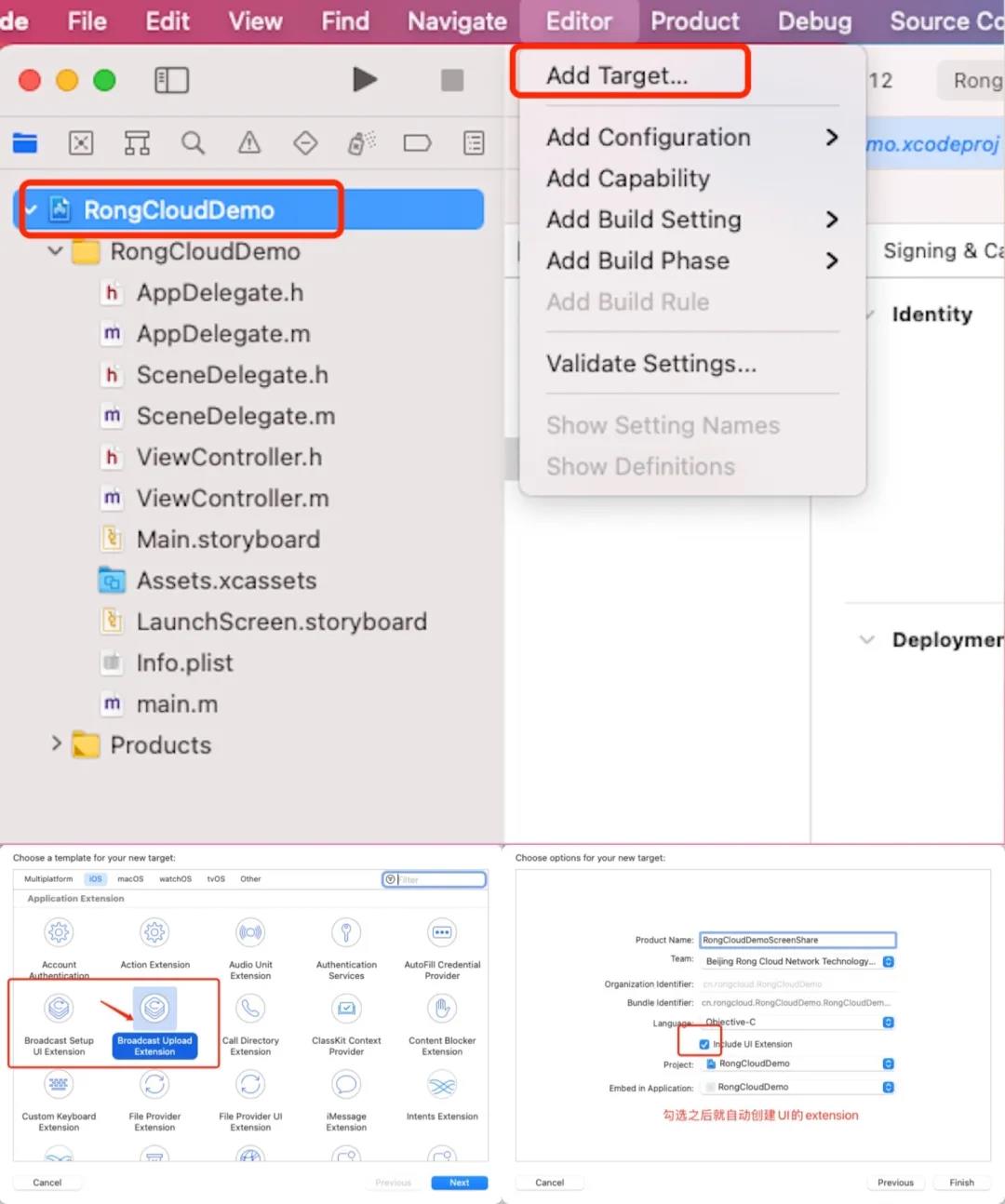Open the Report navigator icon
The width and height of the screenshot is (1005, 1204).
click(474, 142)
